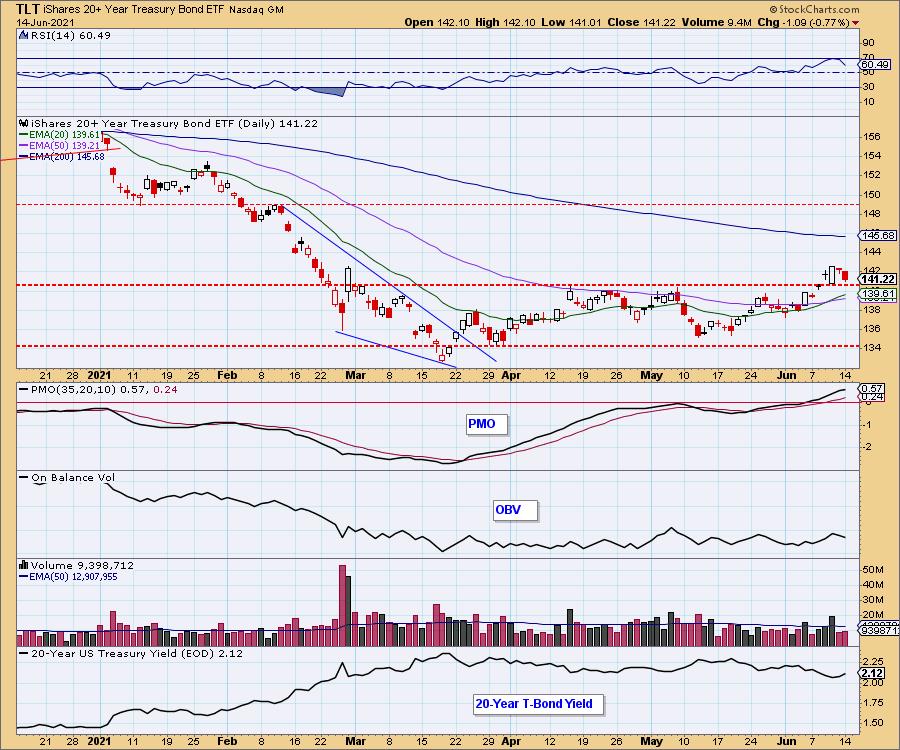This screenshot has height=750, width=900.
Task: Click the Close 141.22 header value
Action: 642,22
